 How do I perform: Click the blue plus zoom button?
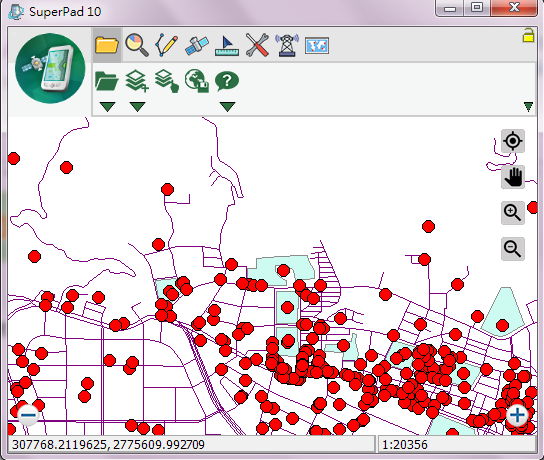[517, 415]
